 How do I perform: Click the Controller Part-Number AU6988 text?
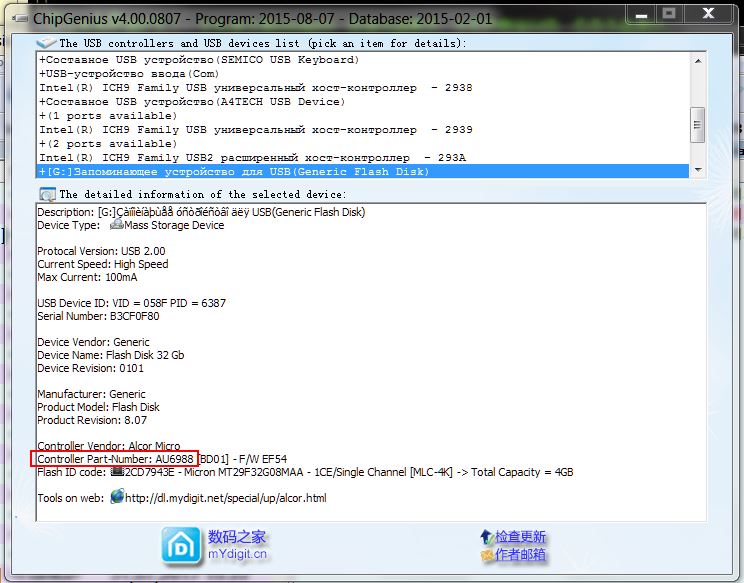pyautogui.click(x=115, y=459)
